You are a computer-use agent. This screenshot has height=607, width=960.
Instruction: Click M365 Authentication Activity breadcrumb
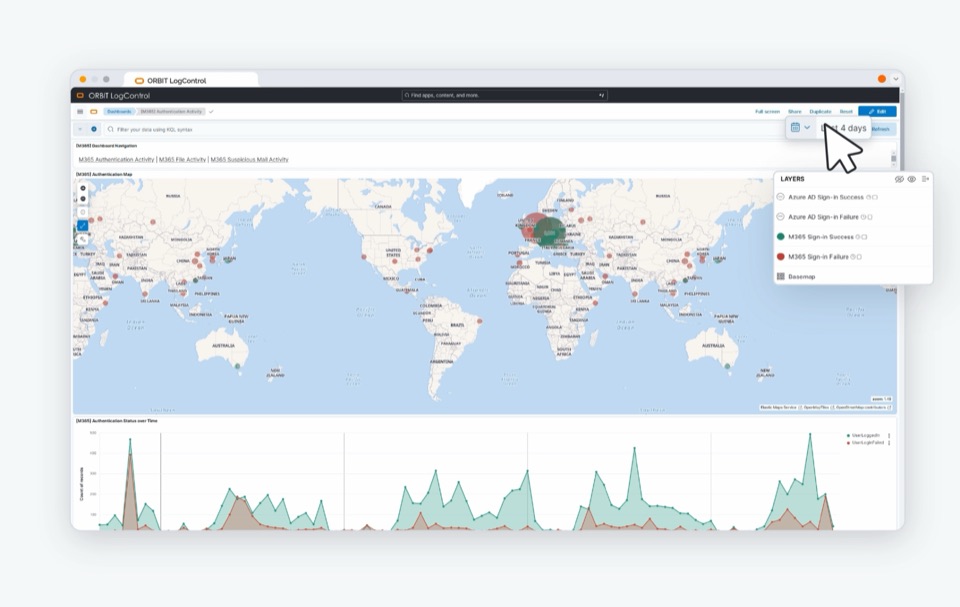(171, 111)
